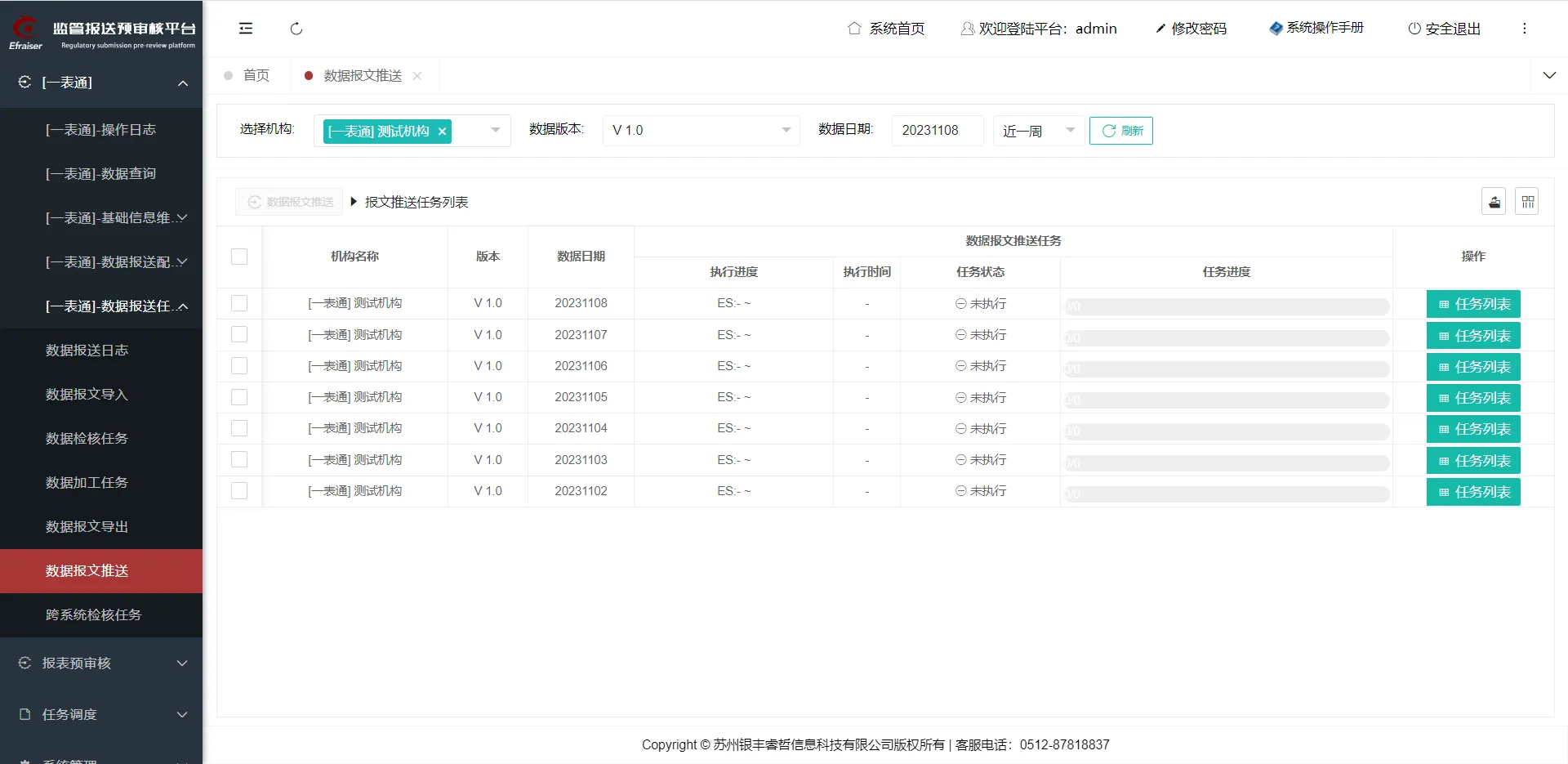Open 数据报文导出 in the sidebar

click(87, 527)
